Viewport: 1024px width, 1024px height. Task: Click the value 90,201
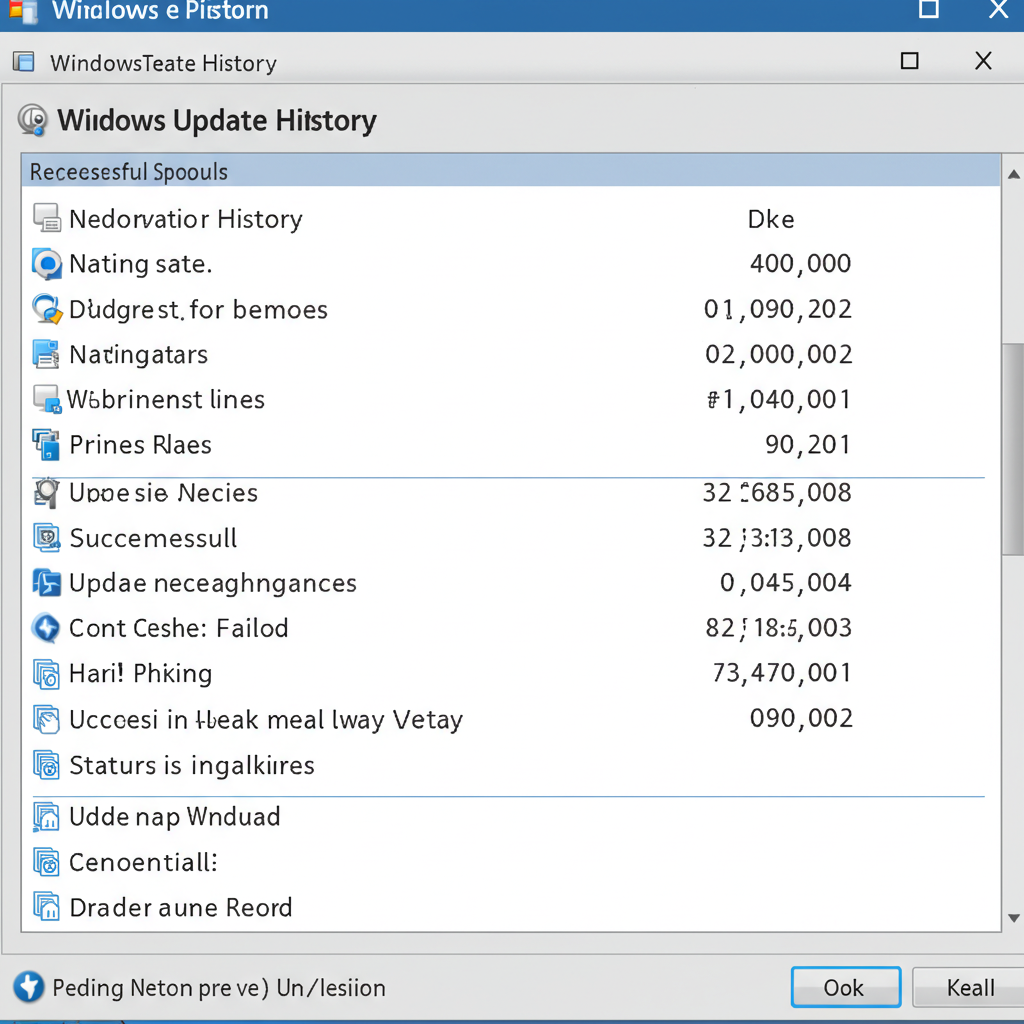click(x=808, y=444)
